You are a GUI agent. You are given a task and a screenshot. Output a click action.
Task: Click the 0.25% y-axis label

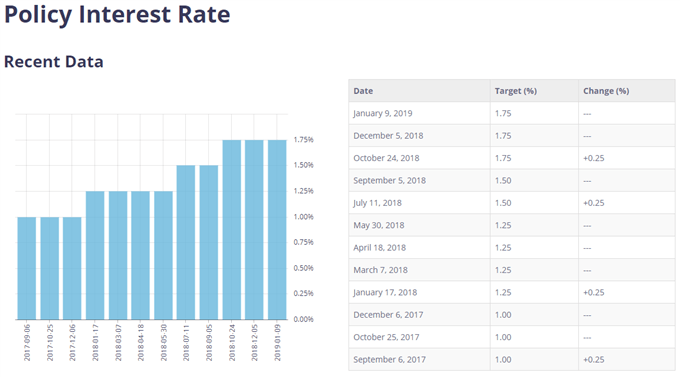point(304,293)
